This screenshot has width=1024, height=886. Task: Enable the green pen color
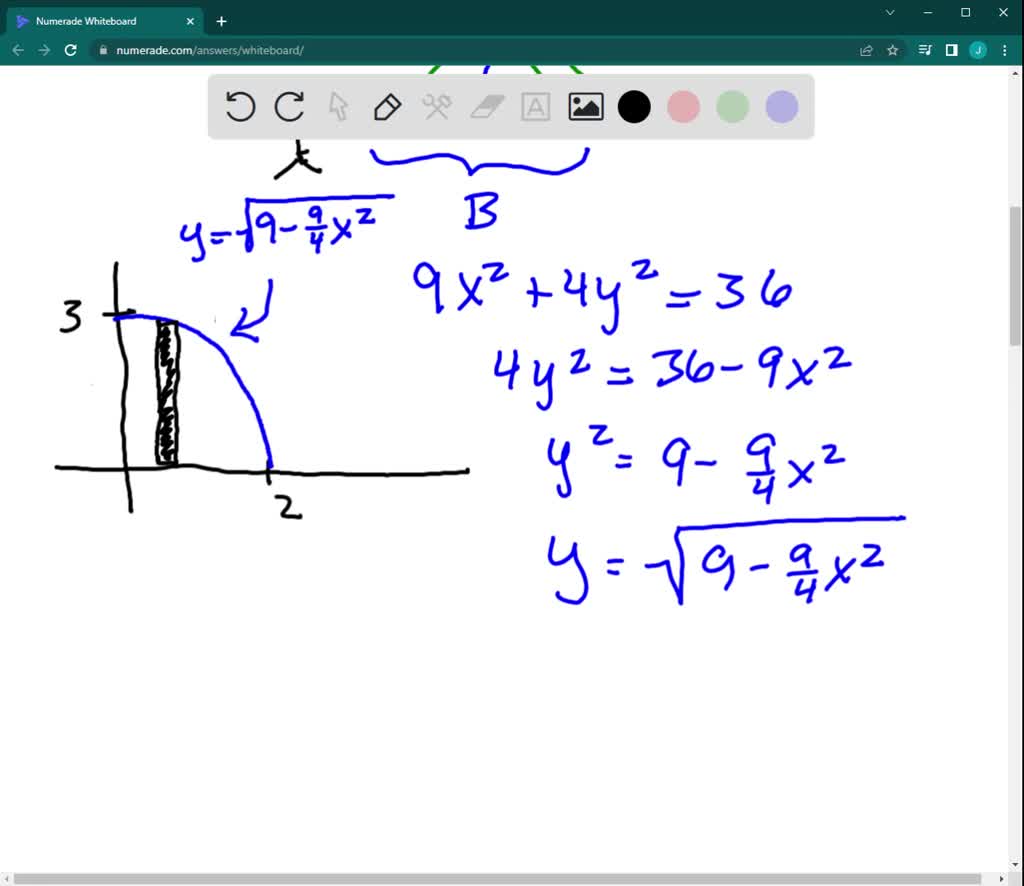point(732,106)
